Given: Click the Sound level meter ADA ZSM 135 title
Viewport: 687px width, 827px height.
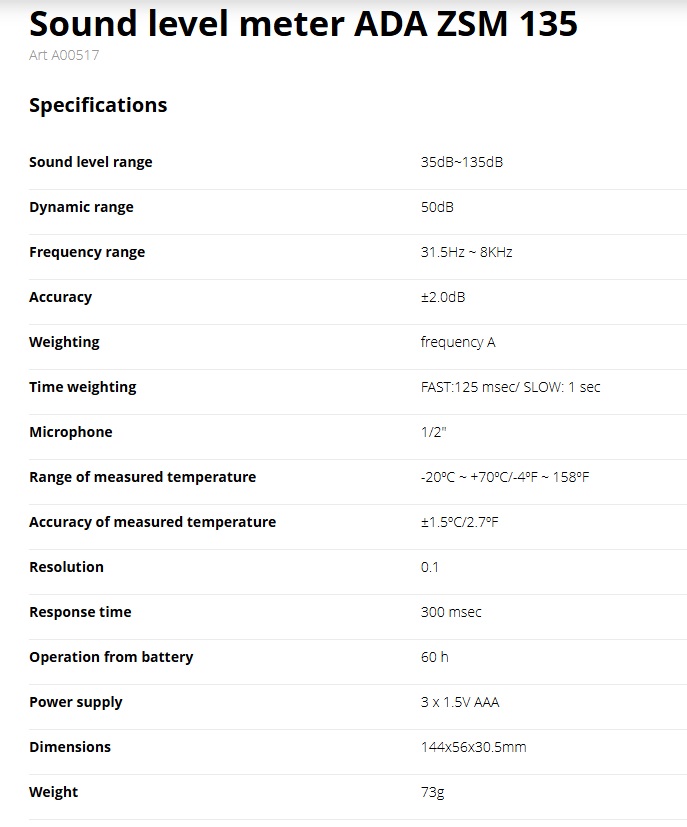Looking at the screenshot, I should click(303, 22).
